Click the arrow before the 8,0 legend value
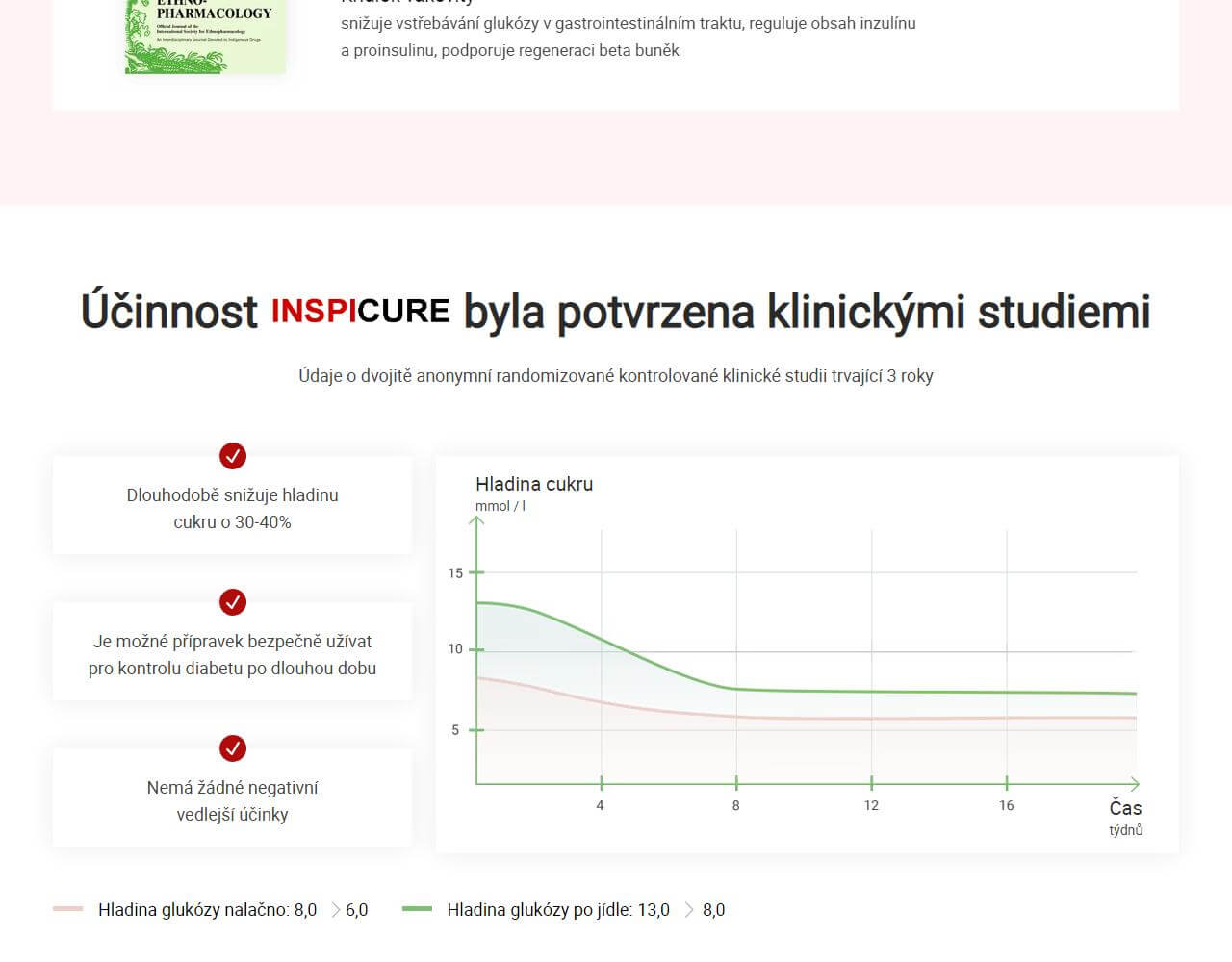 [689, 910]
